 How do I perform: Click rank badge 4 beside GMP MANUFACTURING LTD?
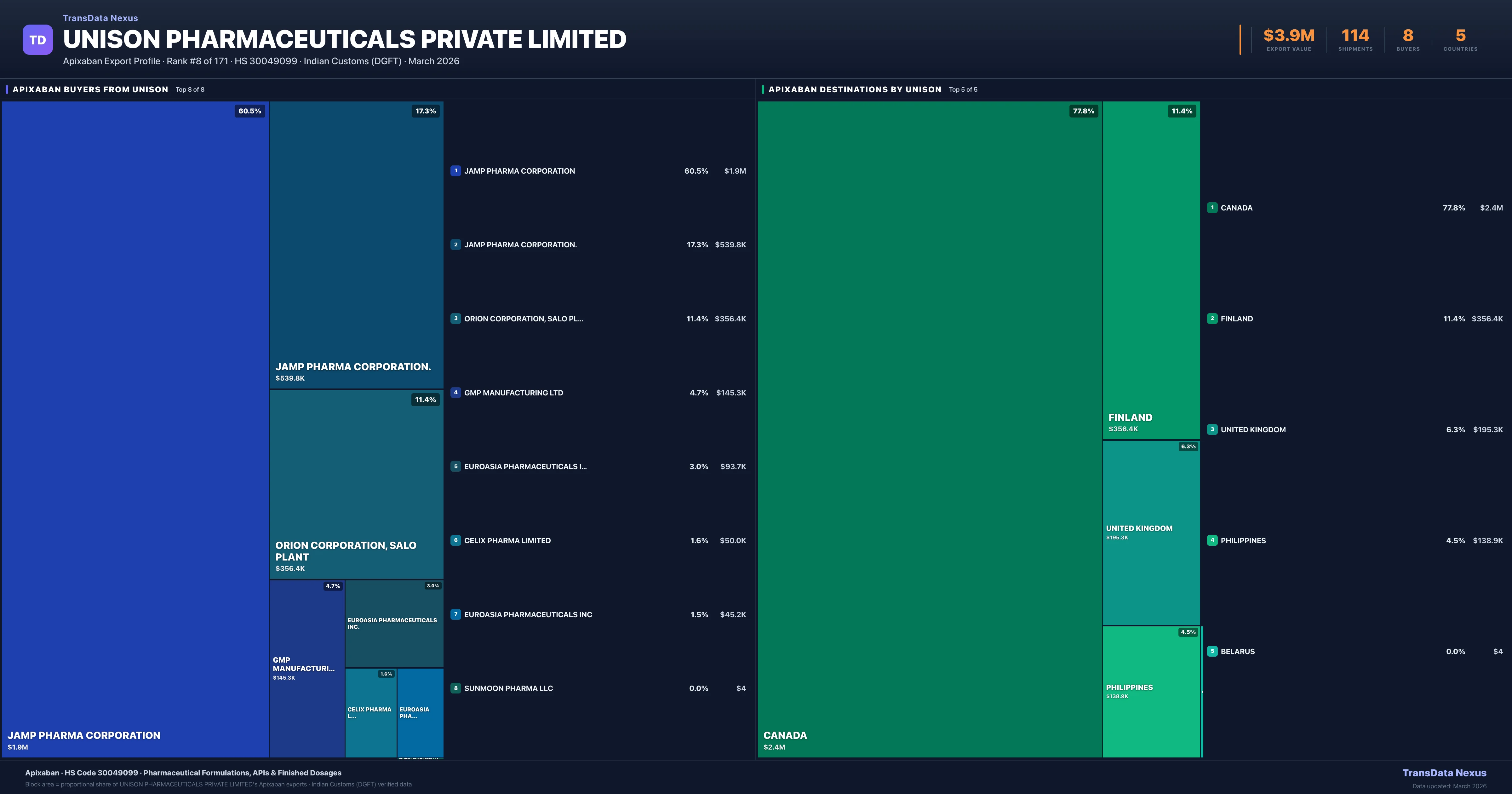click(x=455, y=392)
